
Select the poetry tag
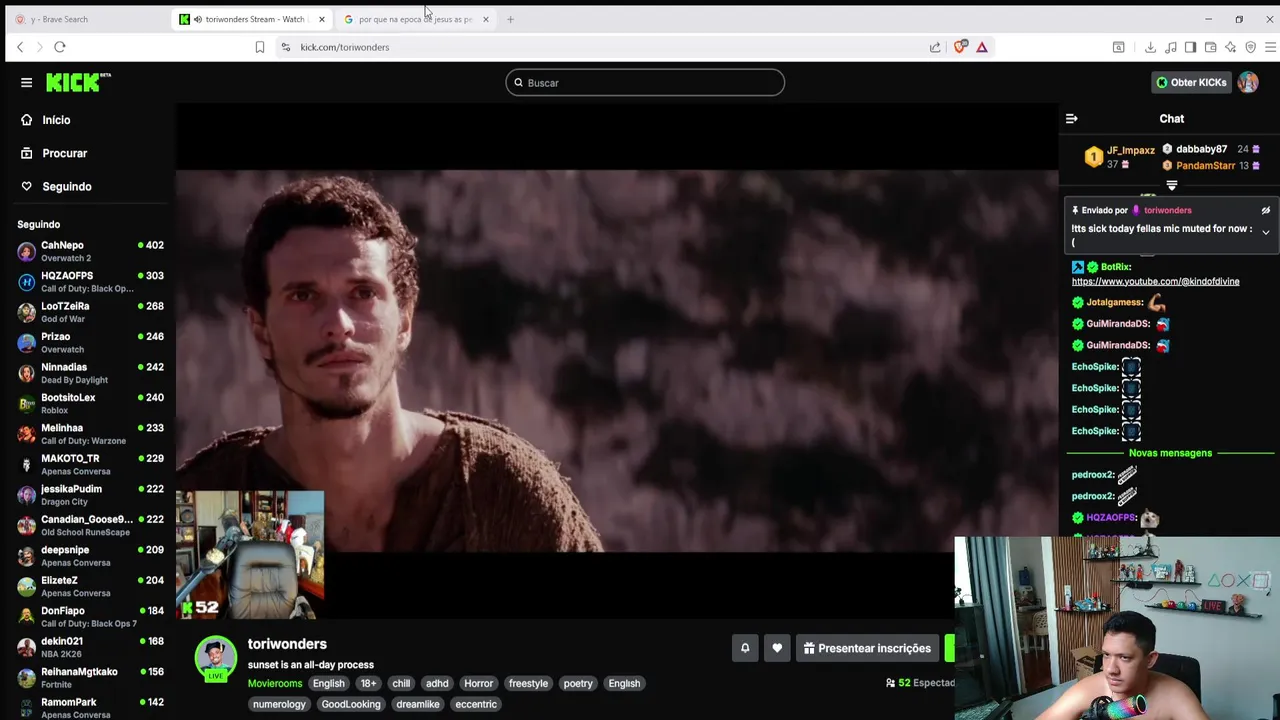click(x=578, y=684)
